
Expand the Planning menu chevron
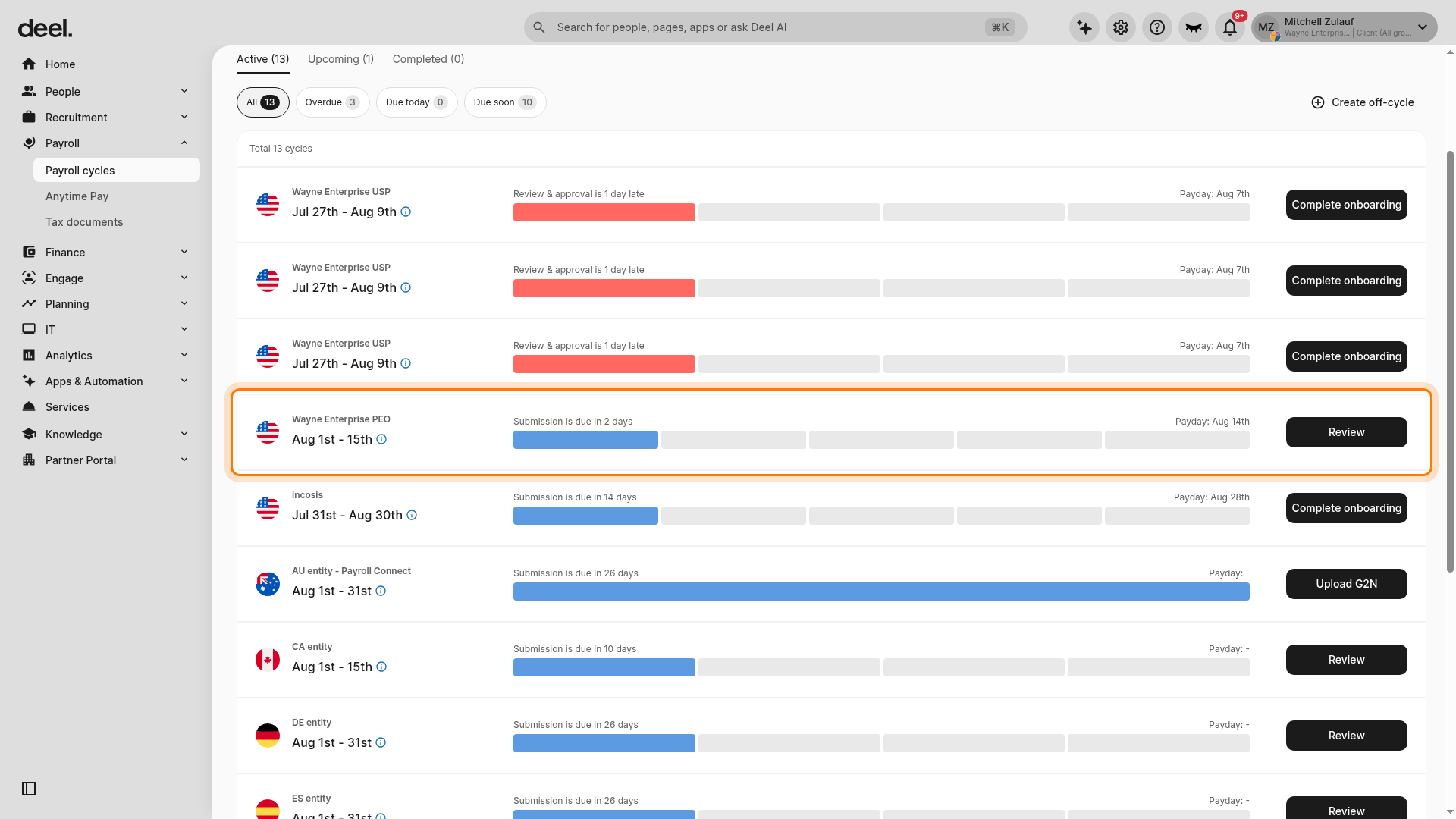(184, 303)
